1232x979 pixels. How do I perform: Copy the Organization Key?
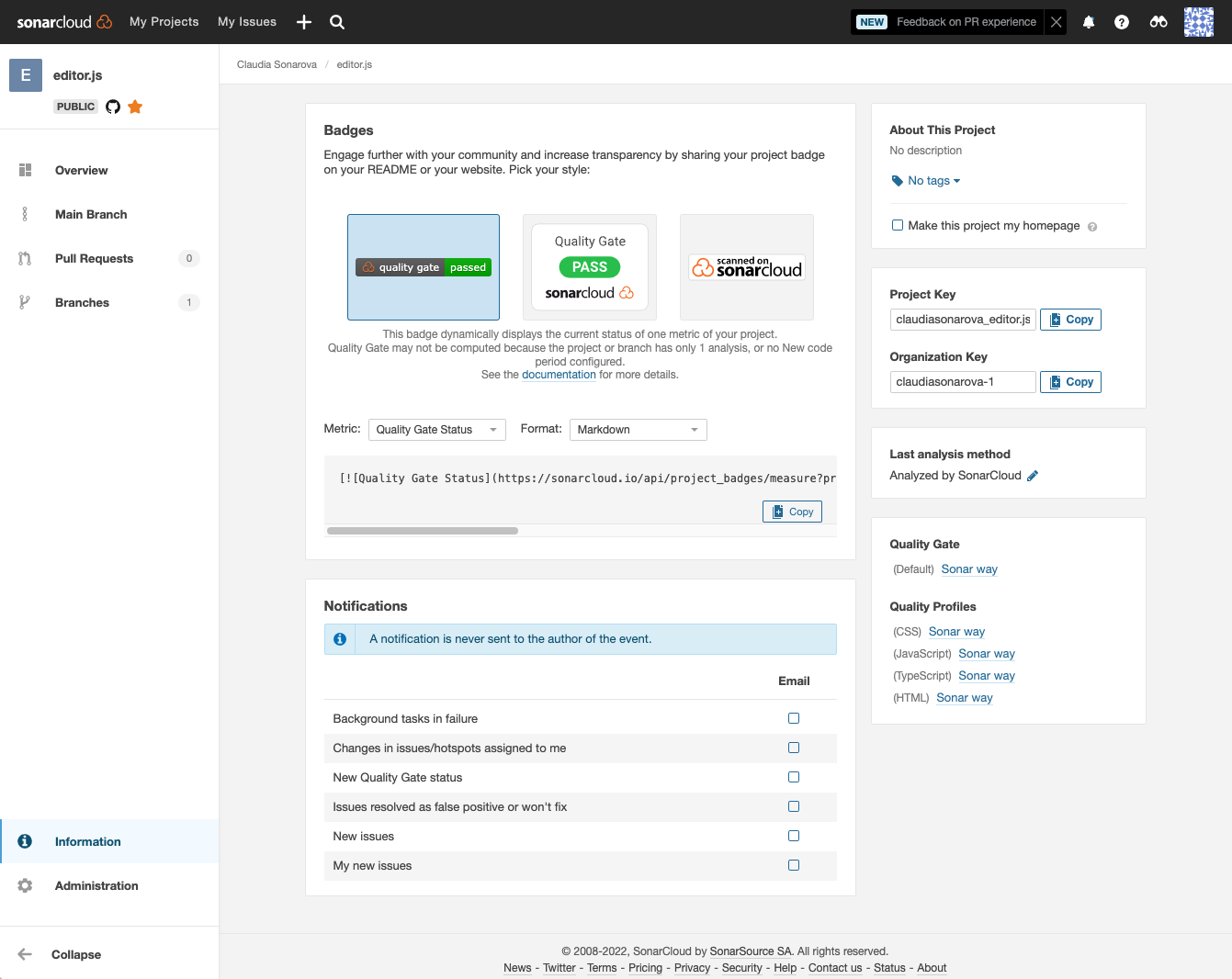[x=1070, y=382]
